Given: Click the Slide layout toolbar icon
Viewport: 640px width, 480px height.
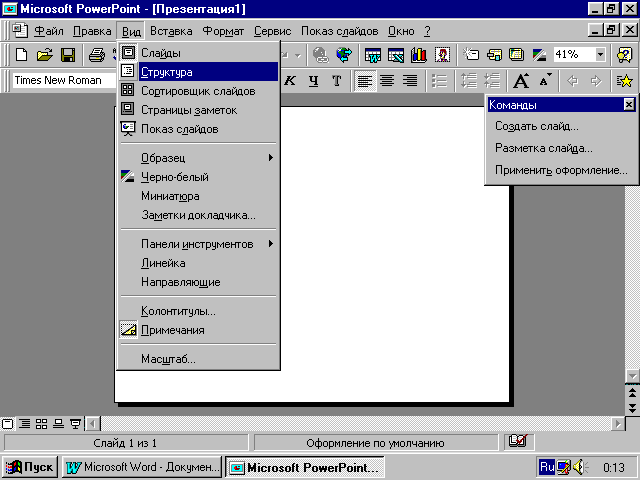Looking at the screenshot, I should click(494, 55).
